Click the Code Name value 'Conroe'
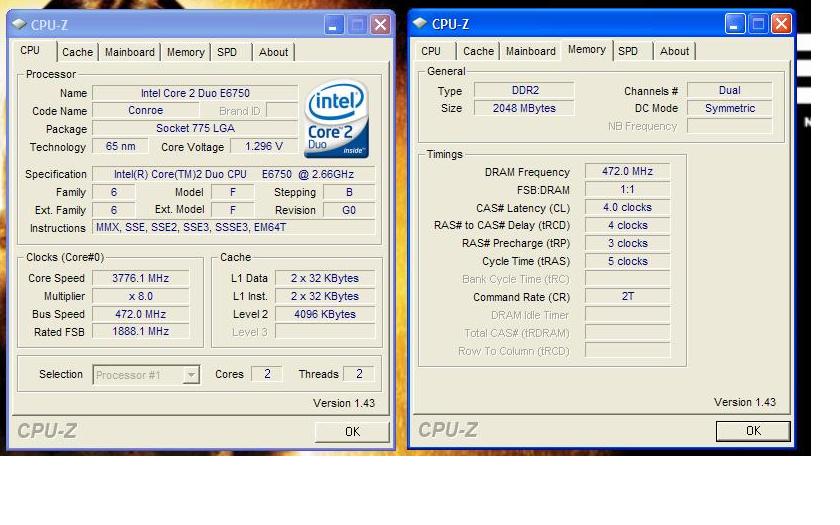 (x=146, y=110)
